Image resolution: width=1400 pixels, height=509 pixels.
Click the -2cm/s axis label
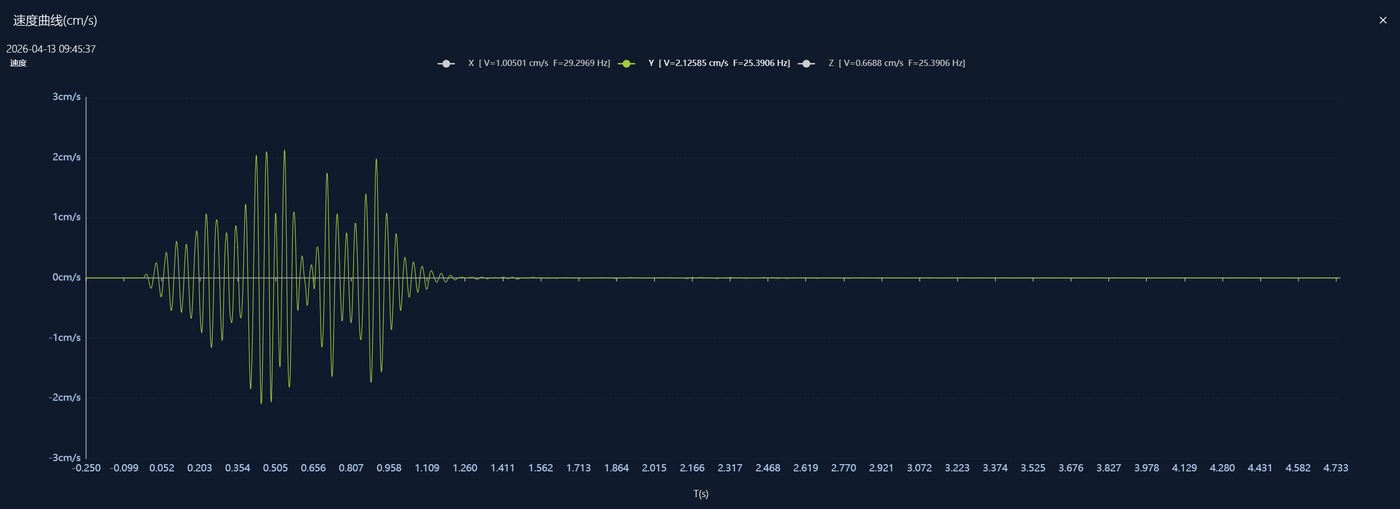(x=65, y=397)
